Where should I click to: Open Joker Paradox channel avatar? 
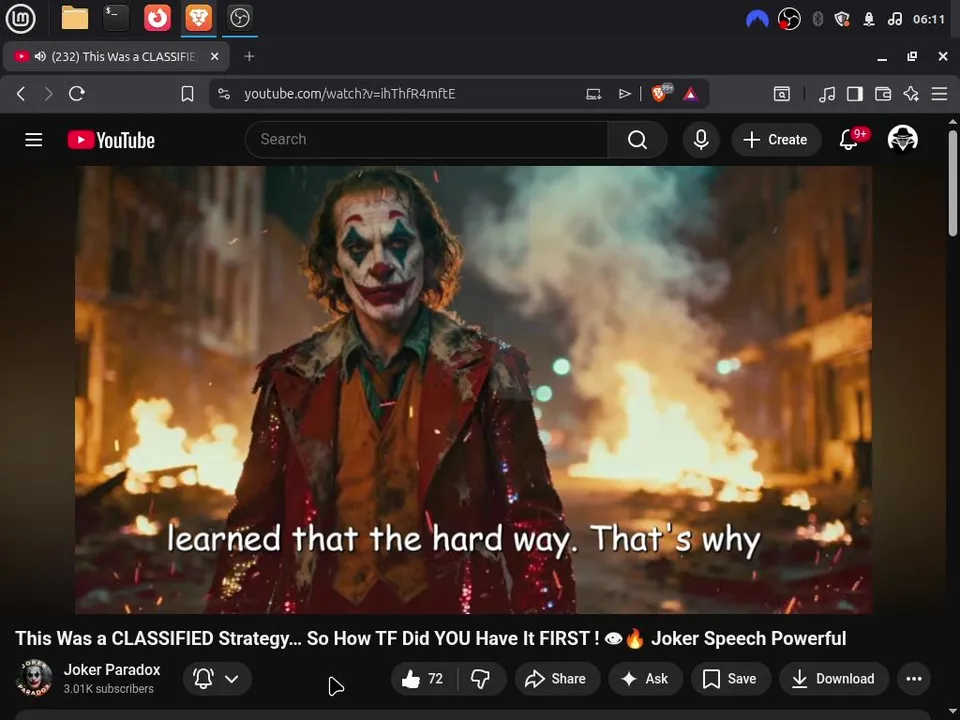click(34, 678)
